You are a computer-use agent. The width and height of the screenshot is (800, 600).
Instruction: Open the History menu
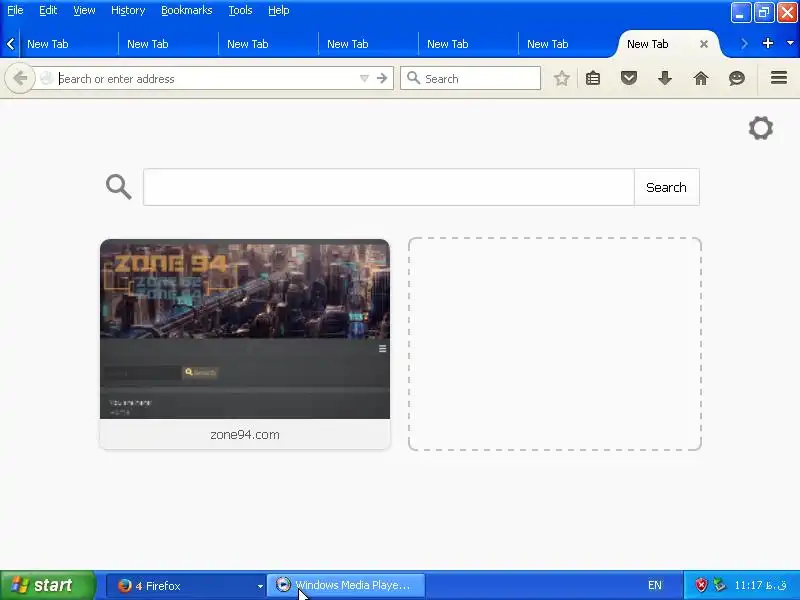(x=128, y=10)
